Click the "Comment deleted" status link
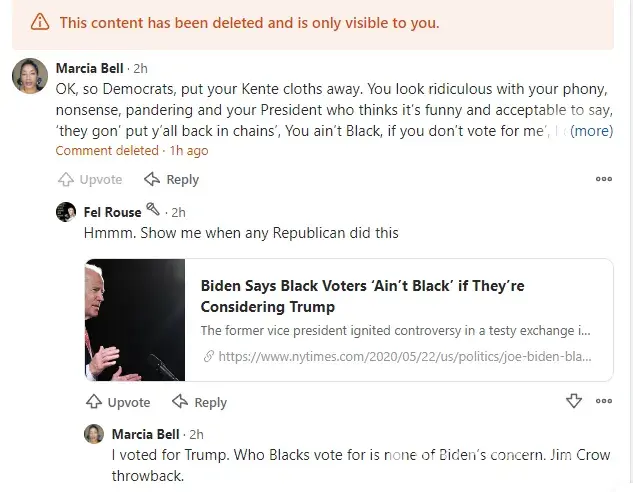Screen dimensions: 633x492 (x=107, y=151)
